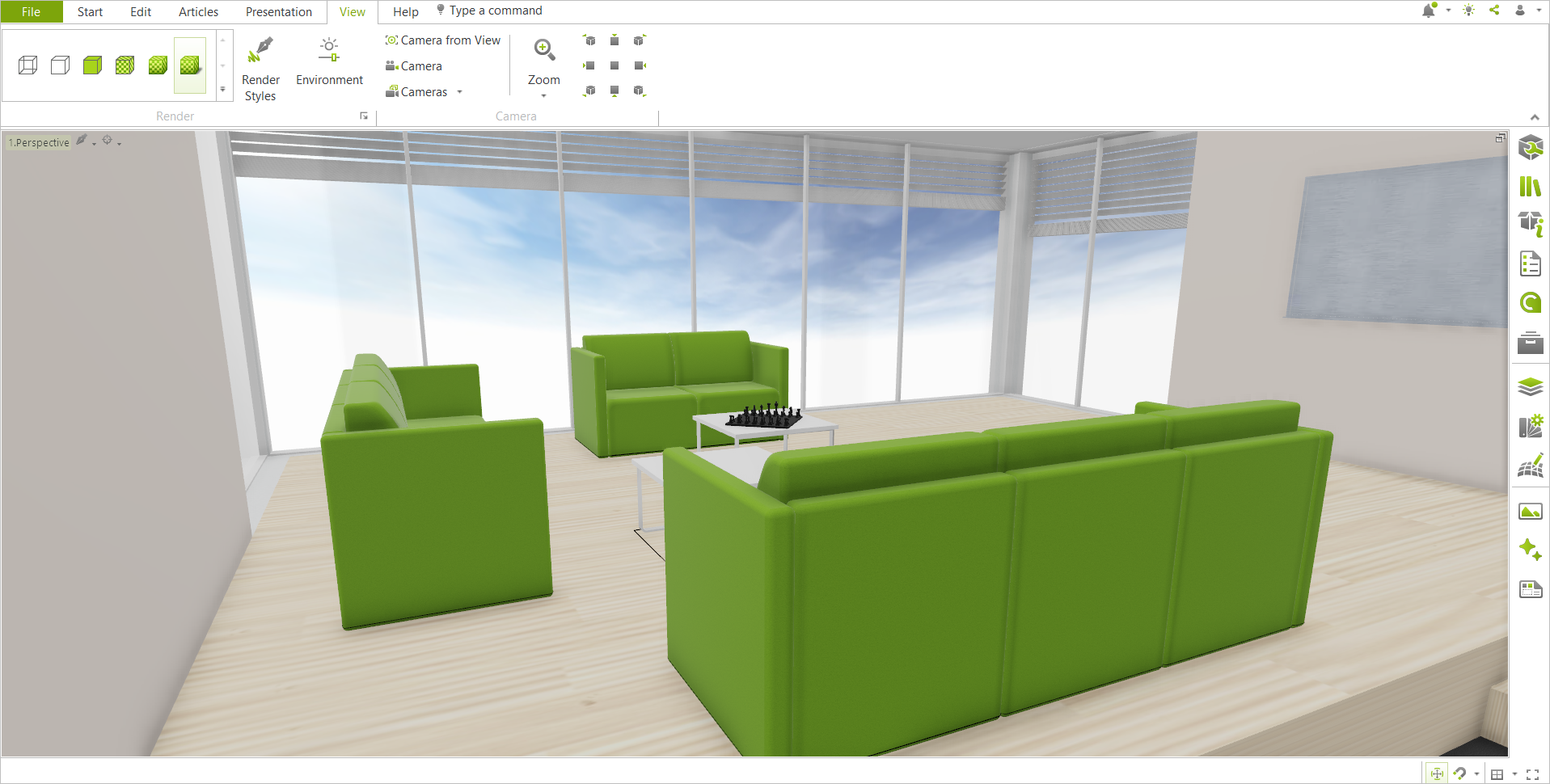This screenshot has height=784, width=1550.
Task: Switch to the front center view
Action: (615, 65)
